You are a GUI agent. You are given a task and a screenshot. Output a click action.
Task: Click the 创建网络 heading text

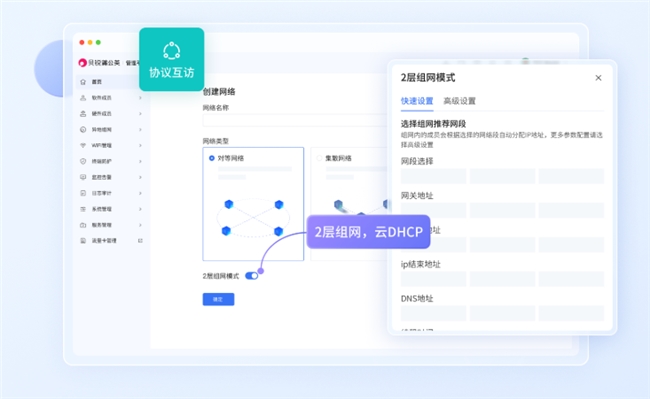(x=219, y=92)
